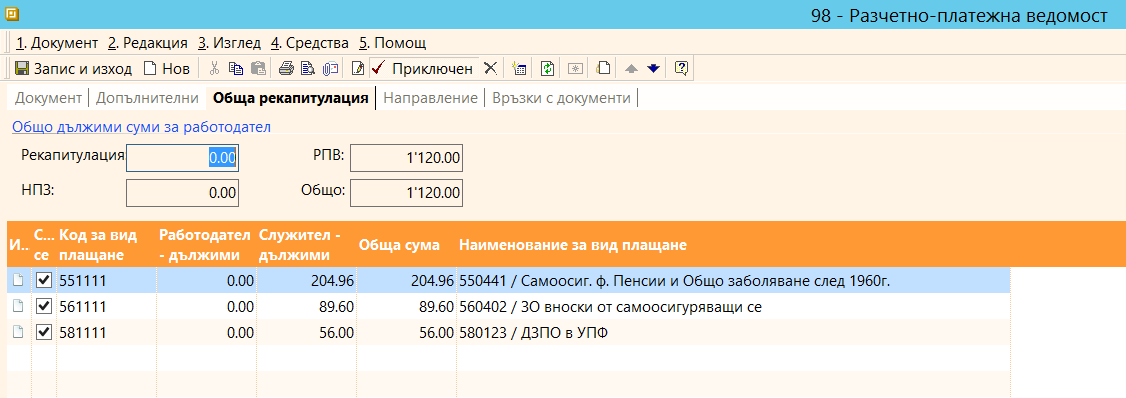Click the 580123 / ДЗПО в УПФ cell
The width and height of the screenshot is (1126, 398).
(733, 332)
